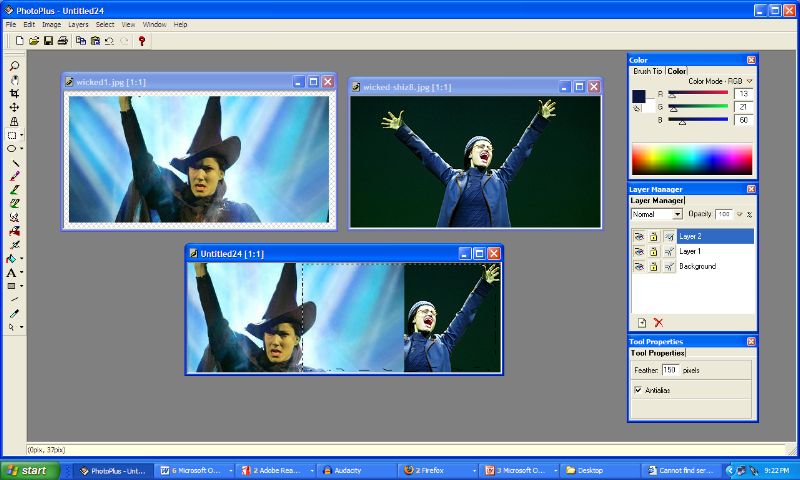Select the Ellipse selection tool
The height and width of the screenshot is (480, 800).
click(12, 148)
